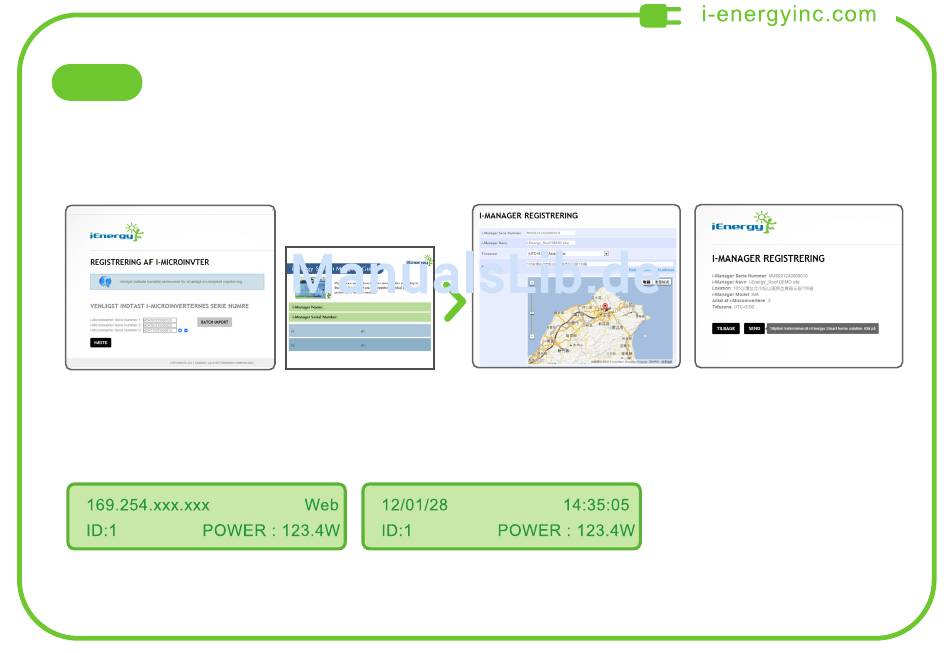Image resolution: width=950 pixels, height=653 pixels.
Task: Click the first map type button at the map's top right
Action: tap(646, 282)
